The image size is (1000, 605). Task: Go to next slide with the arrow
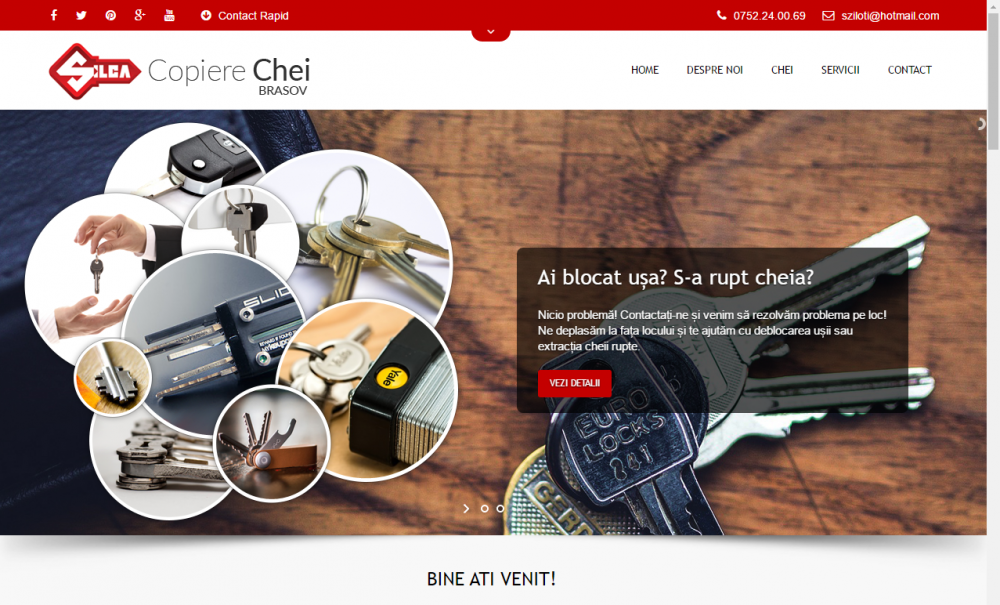pos(466,508)
